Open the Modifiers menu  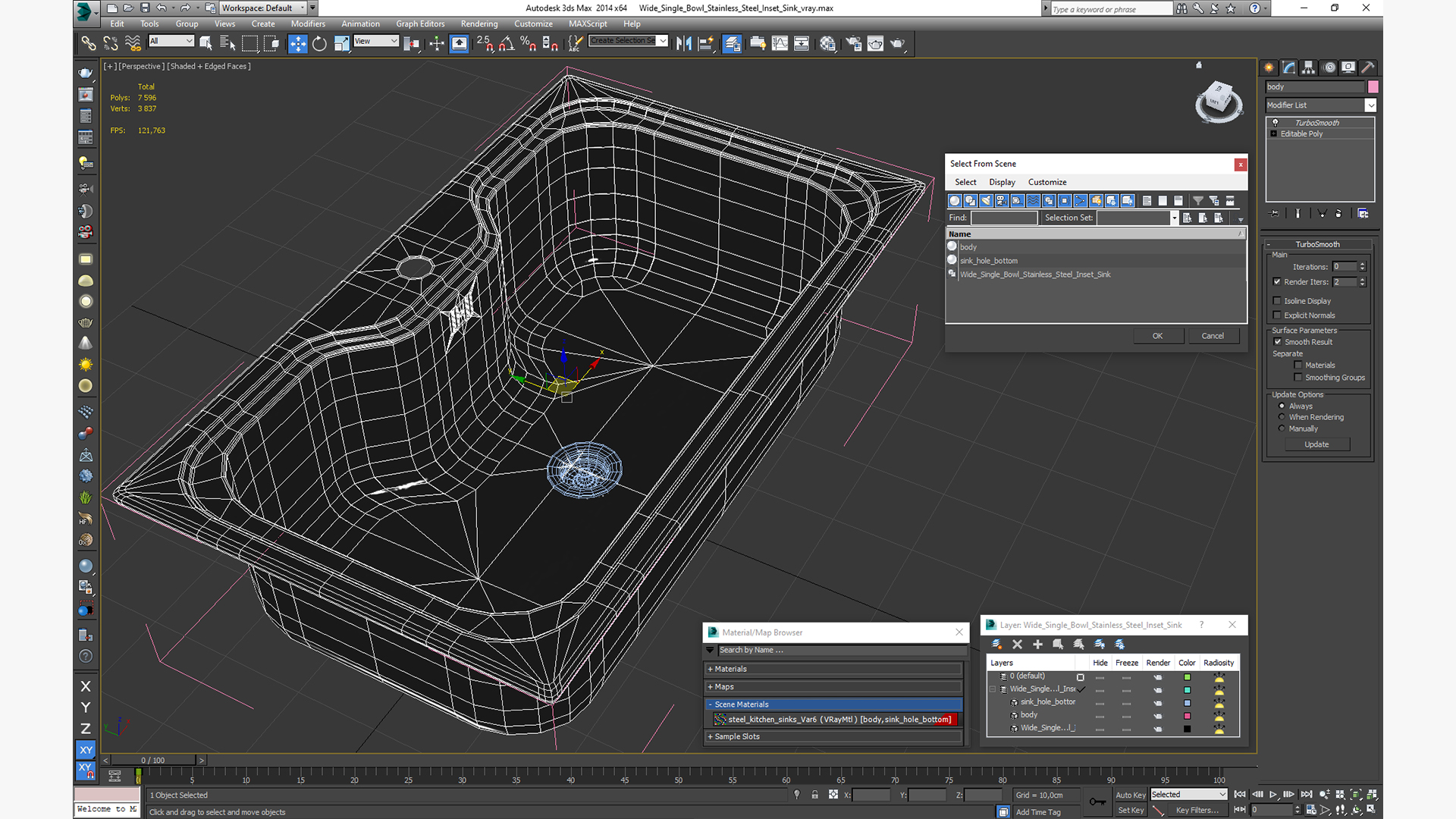[x=308, y=24]
